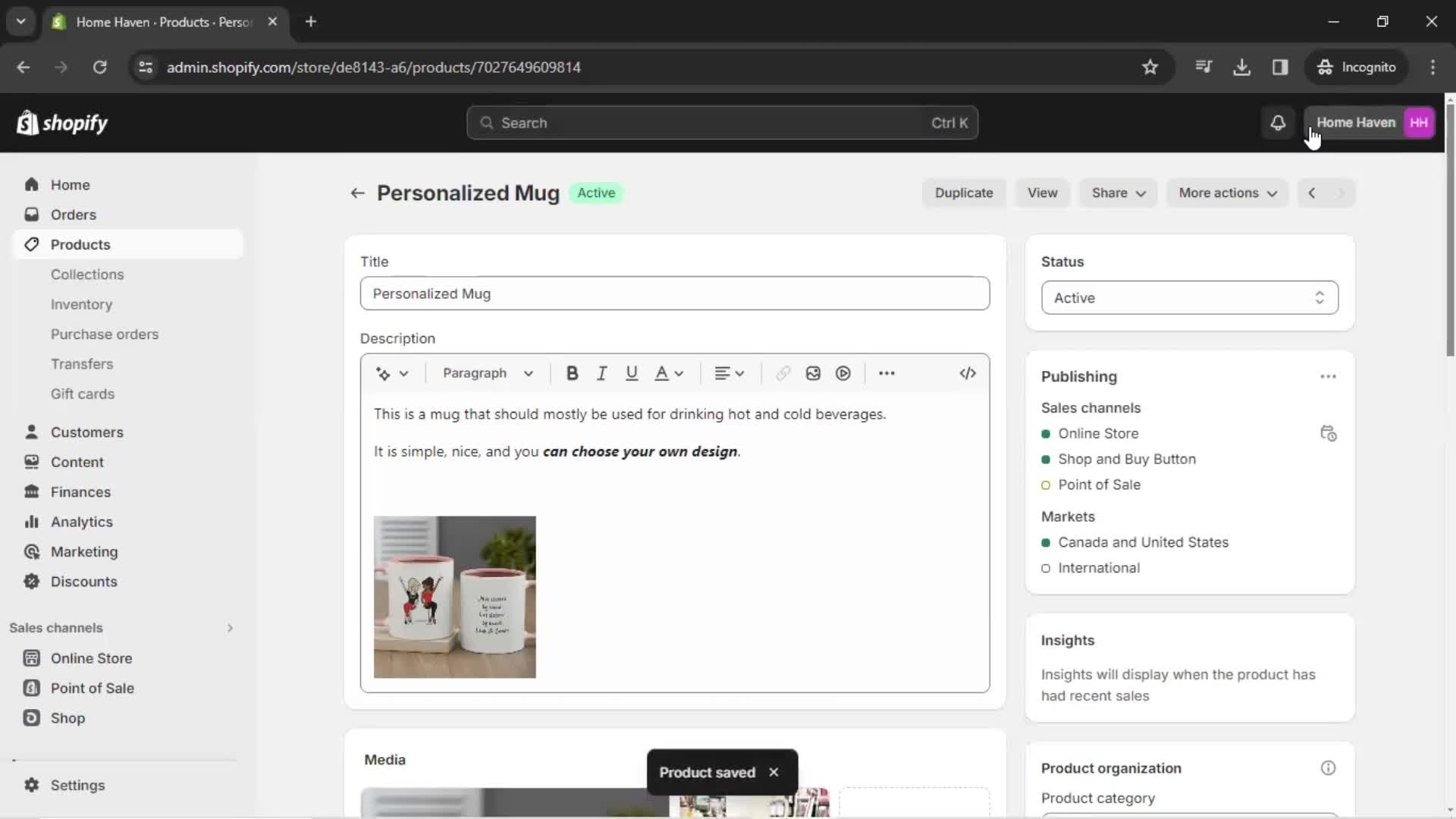This screenshot has width=1456, height=819.
Task: Click the source code HTML view icon
Action: [x=967, y=373]
